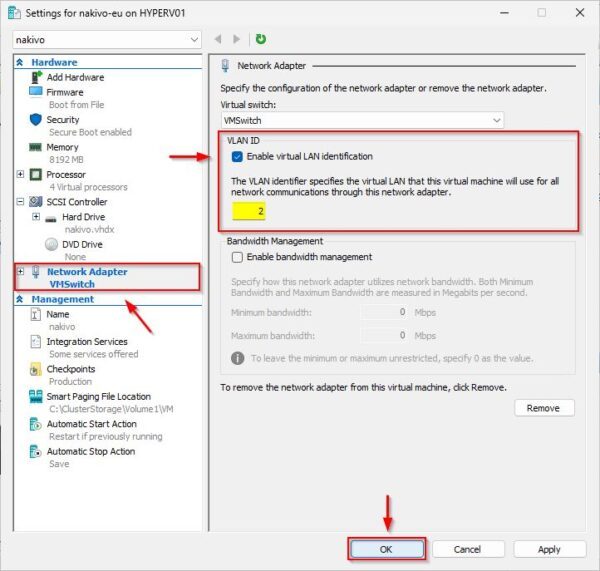Expand the Processor tree node
600x571 pixels.
pyautogui.click(x=20, y=174)
